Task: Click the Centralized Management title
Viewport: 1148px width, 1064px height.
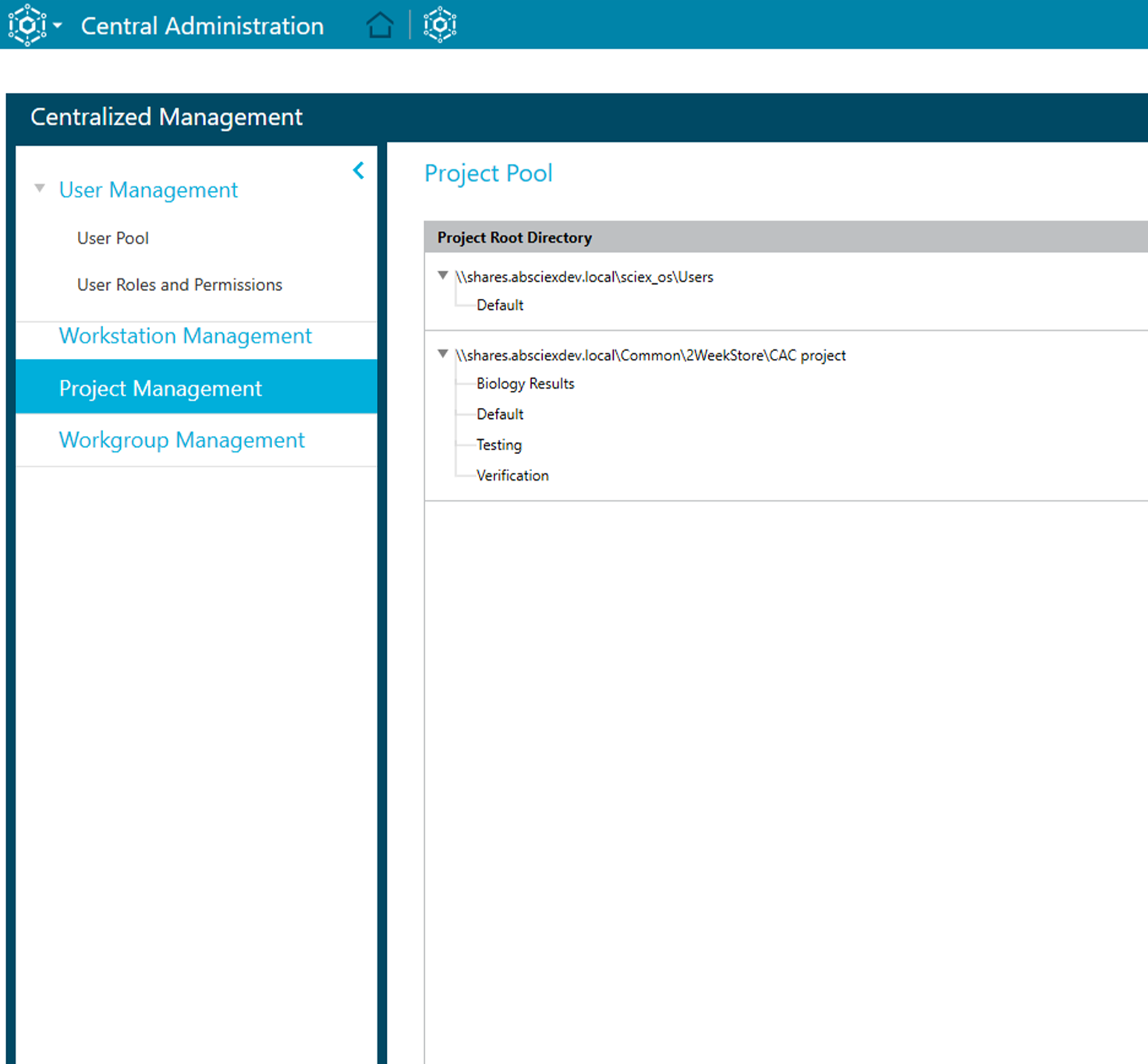Action: [x=166, y=117]
